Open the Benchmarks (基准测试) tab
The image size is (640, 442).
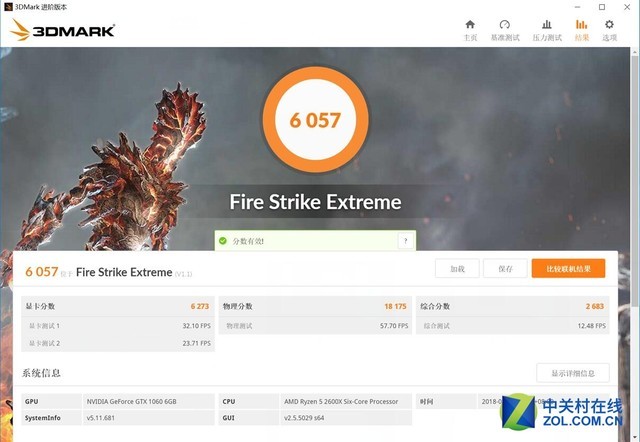pyautogui.click(x=505, y=31)
